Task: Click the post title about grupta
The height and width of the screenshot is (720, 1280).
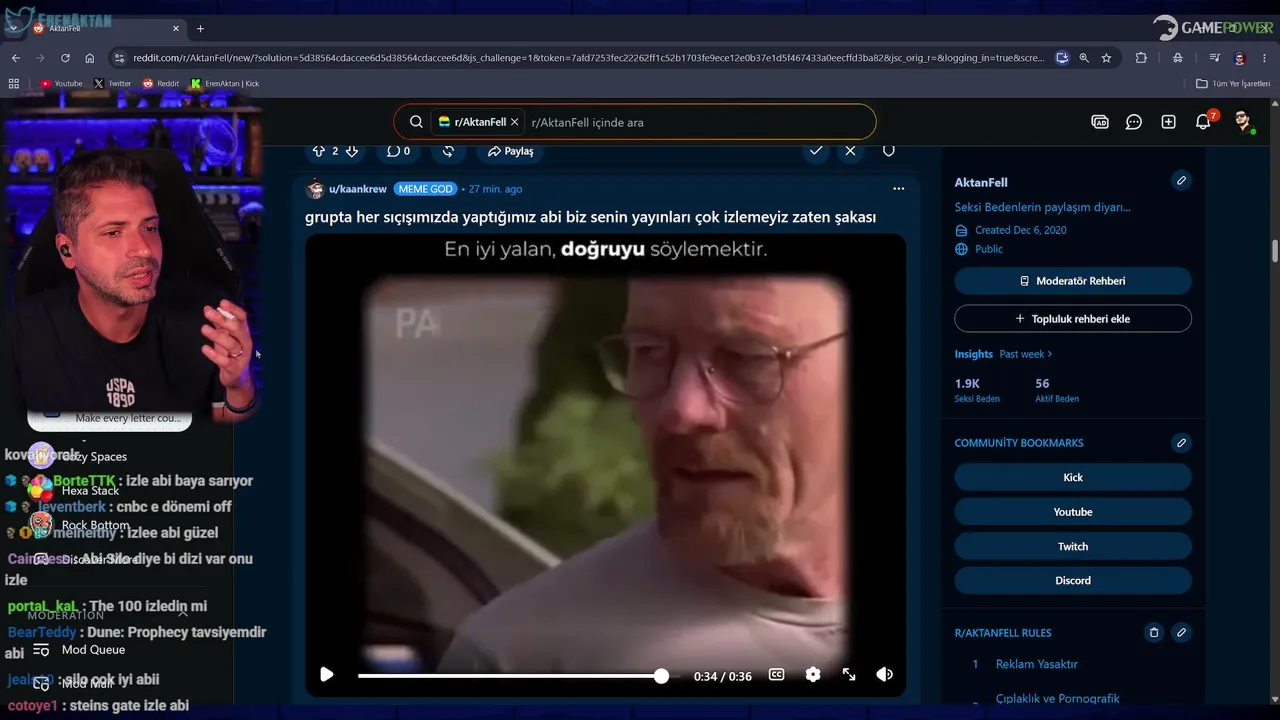Action: point(590,217)
